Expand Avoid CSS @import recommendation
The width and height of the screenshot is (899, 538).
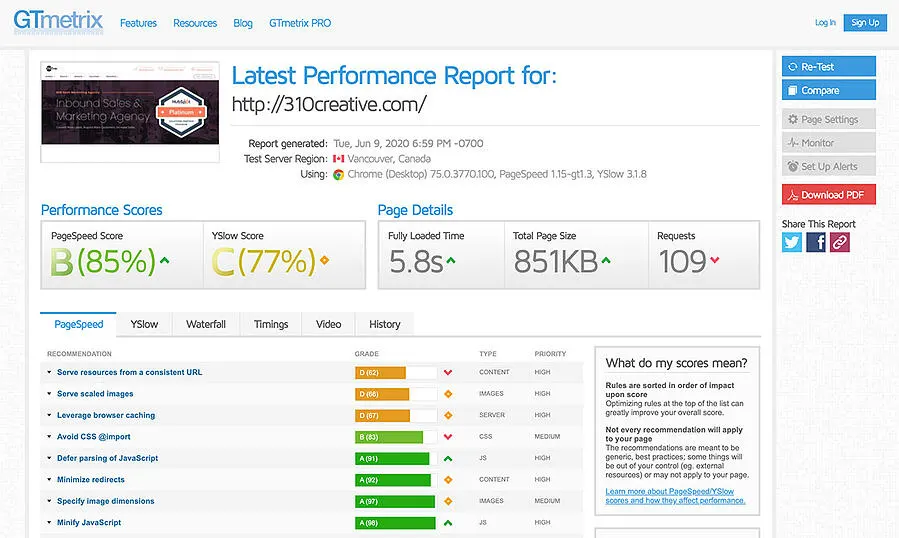pyautogui.click(x=93, y=436)
